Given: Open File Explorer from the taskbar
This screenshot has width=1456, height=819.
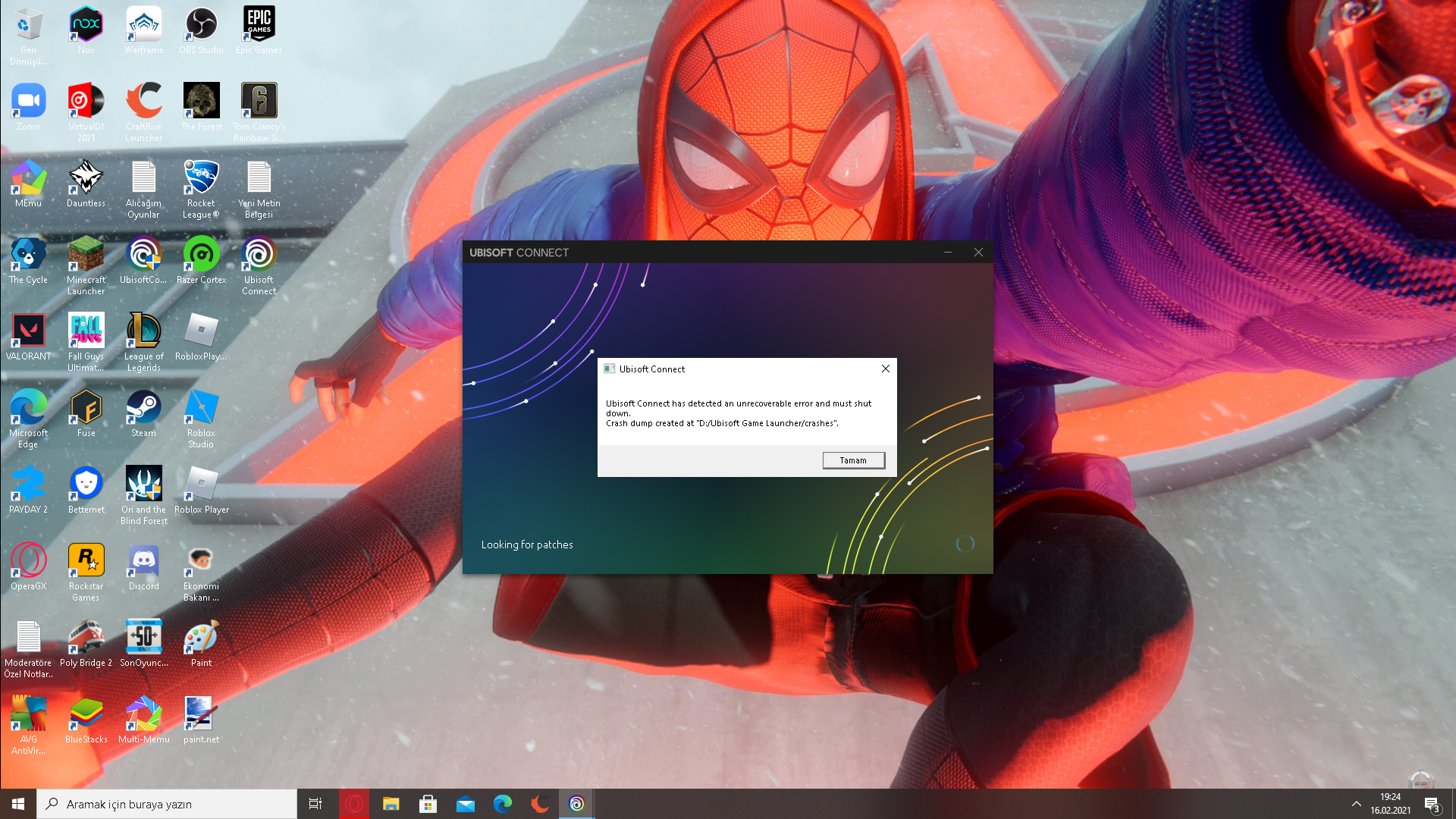Looking at the screenshot, I should click(x=391, y=804).
